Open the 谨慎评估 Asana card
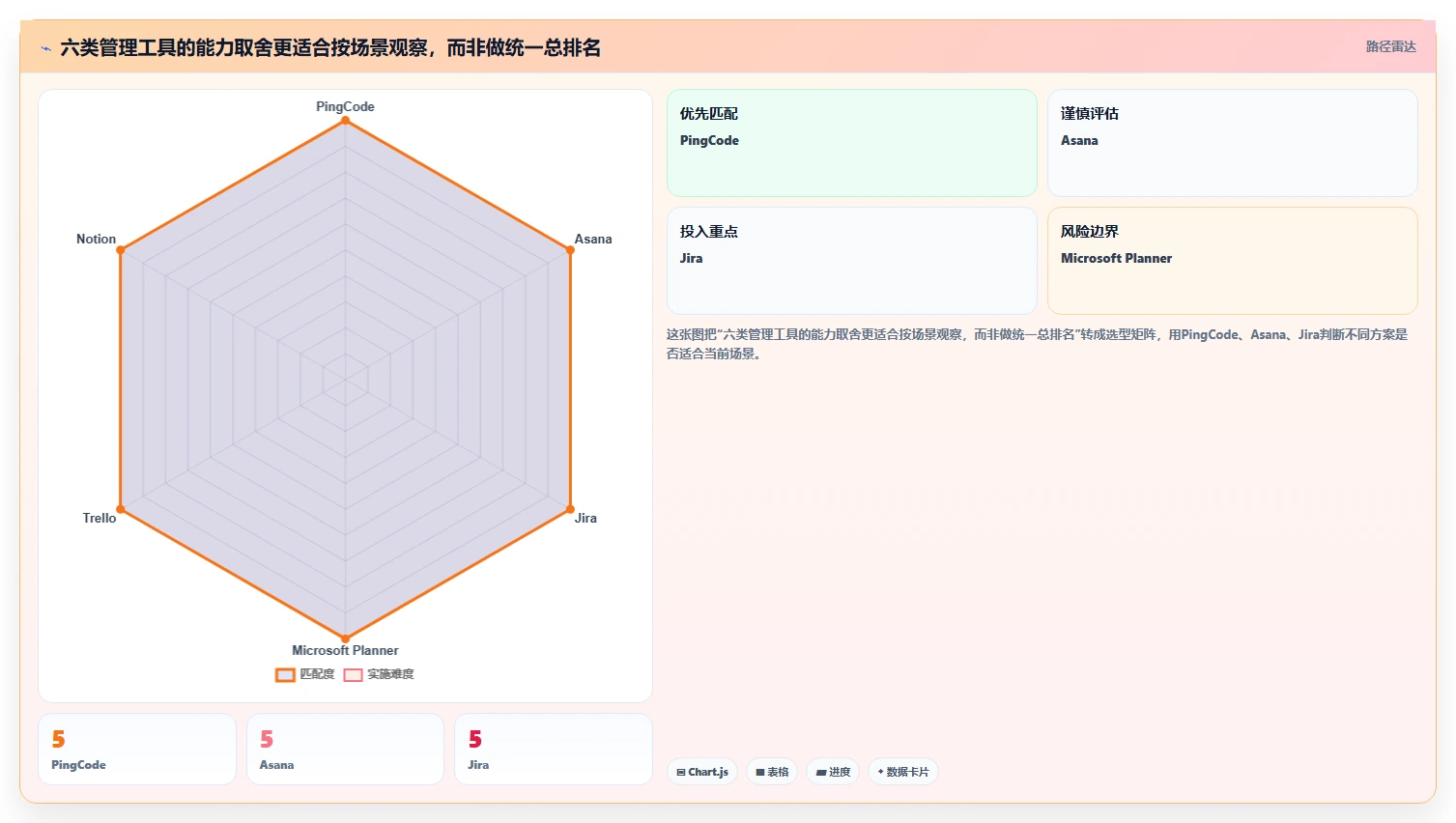Viewport: 1456px width, 823px height. tap(1232, 143)
